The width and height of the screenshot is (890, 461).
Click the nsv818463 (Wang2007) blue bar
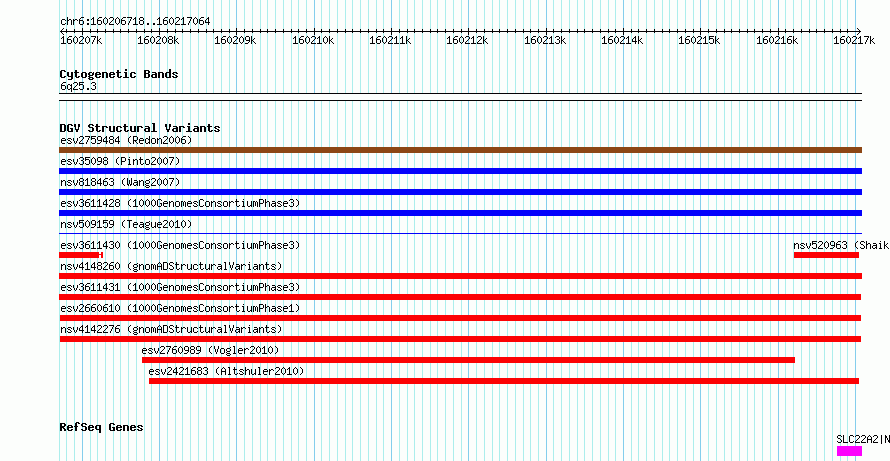point(460,192)
